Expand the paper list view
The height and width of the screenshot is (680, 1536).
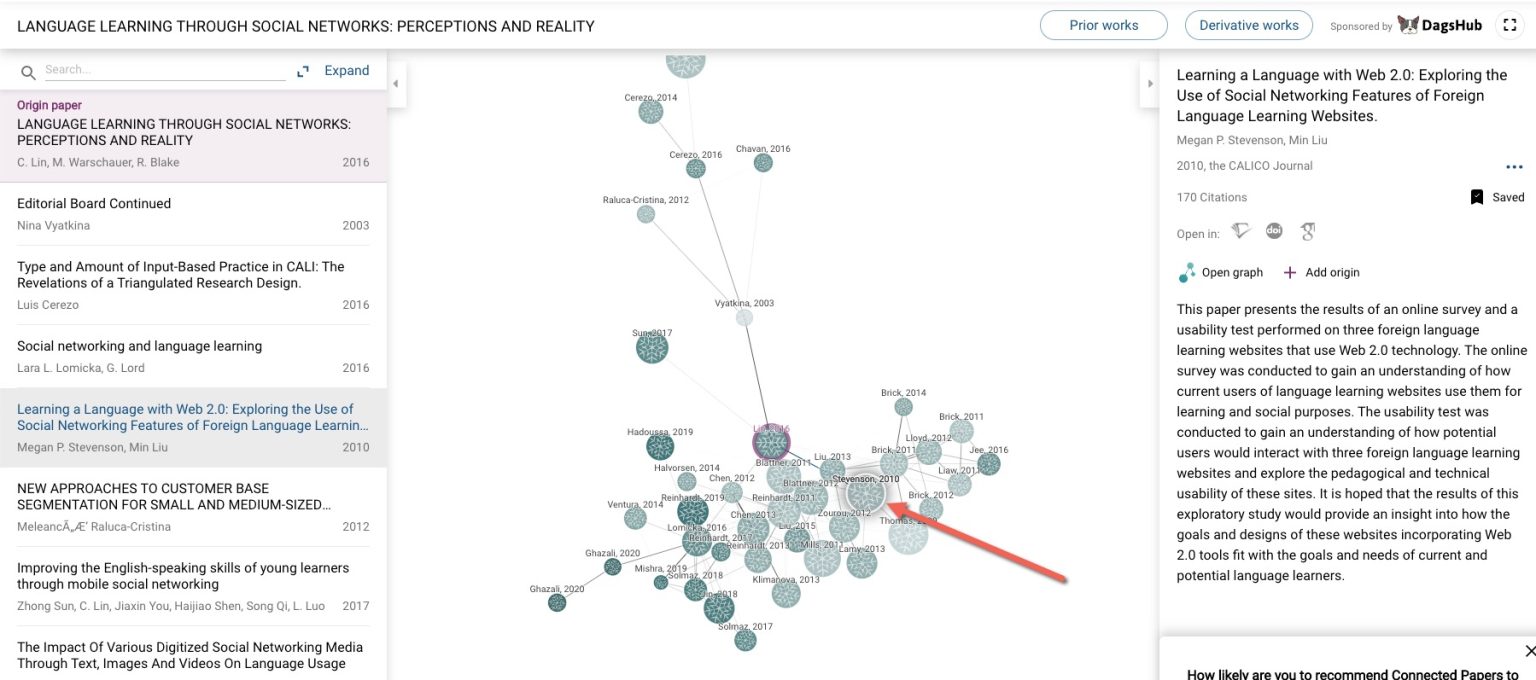[x=334, y=71]
